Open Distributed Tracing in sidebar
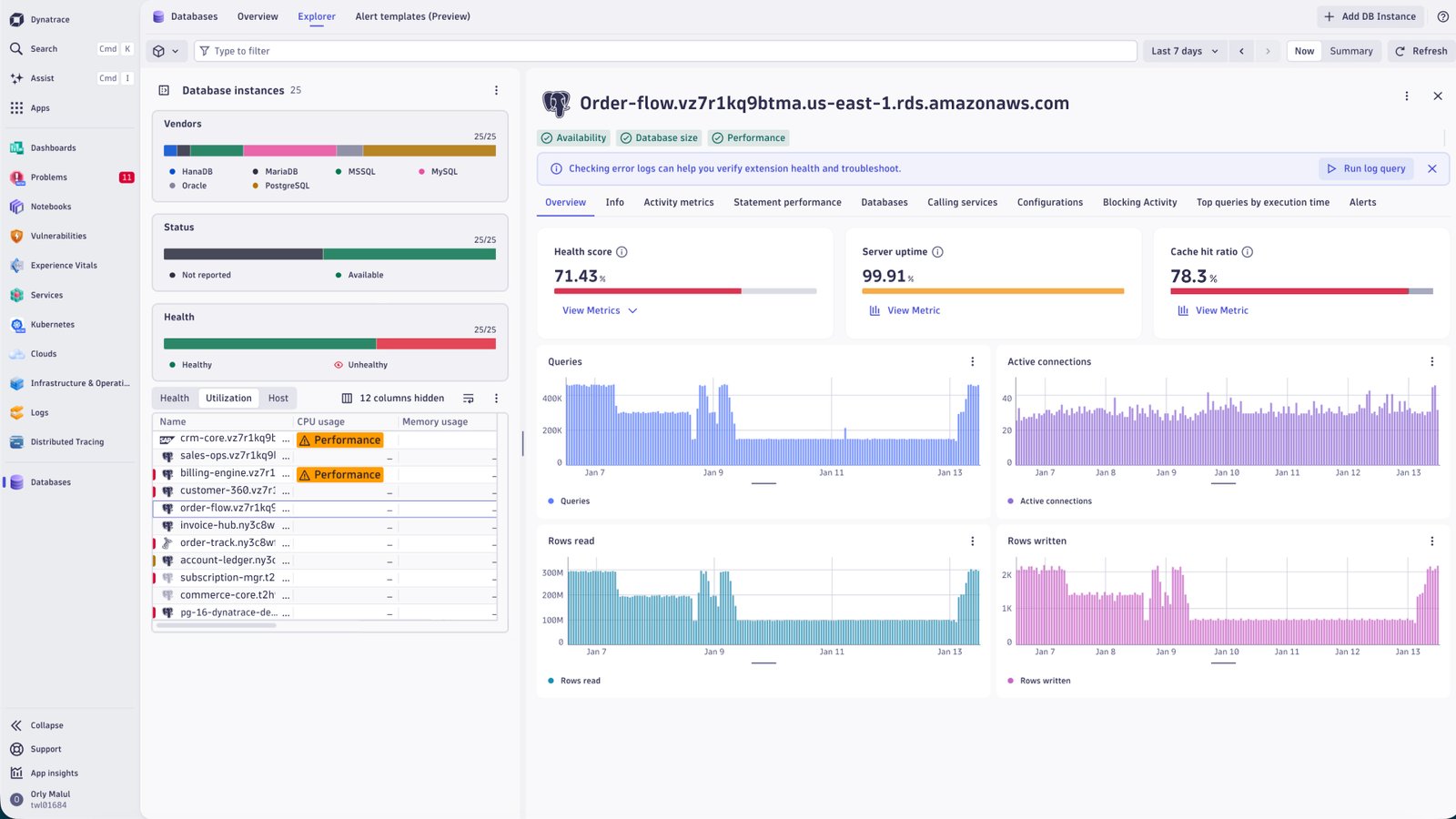Viewport: 1456px width, 819px height. [67, 442]
